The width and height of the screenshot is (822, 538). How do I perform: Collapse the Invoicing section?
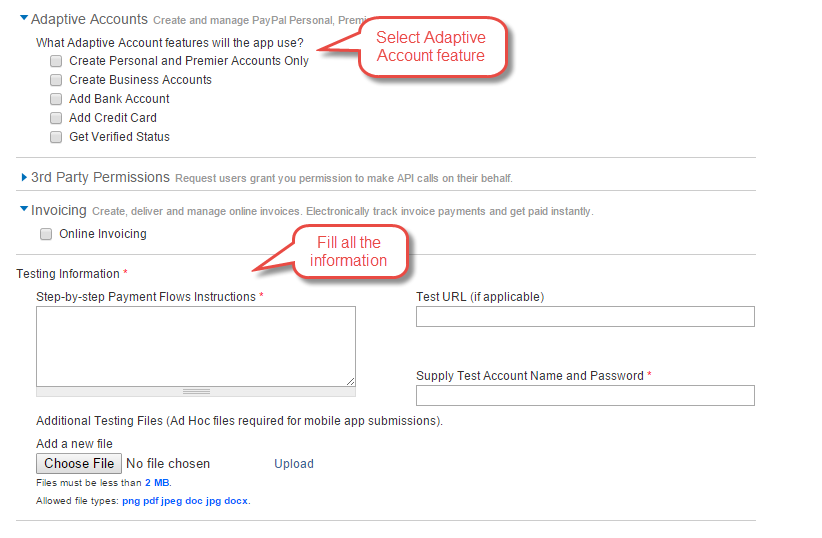pyautogui.click(x=24, y=211)
